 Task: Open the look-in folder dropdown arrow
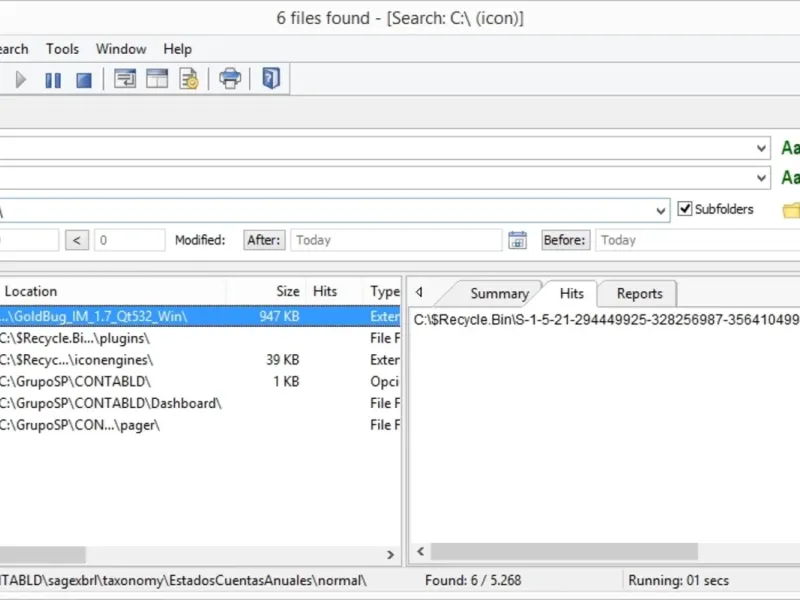[x=661, y=211]
